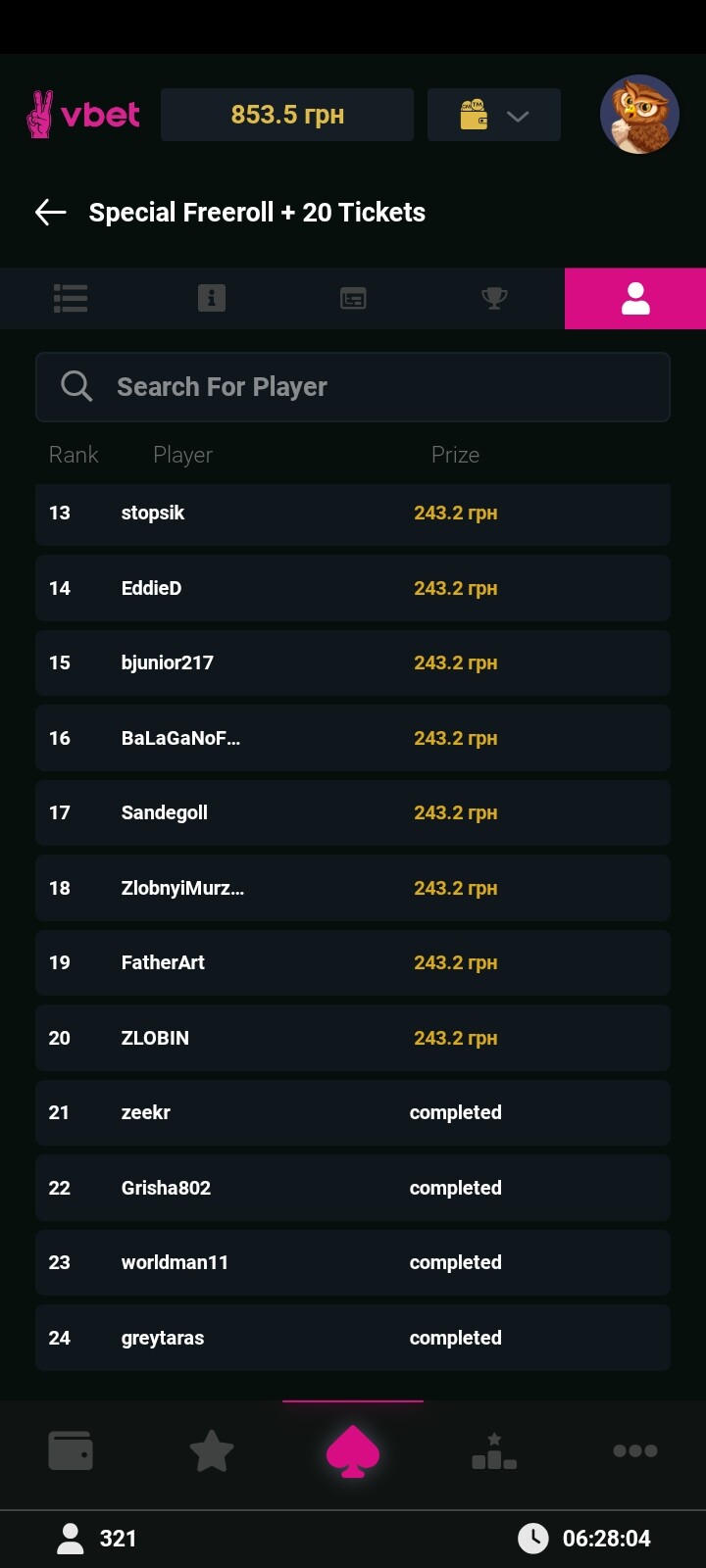Open the wallet in bottom navigation

[x=71, y=1450]
